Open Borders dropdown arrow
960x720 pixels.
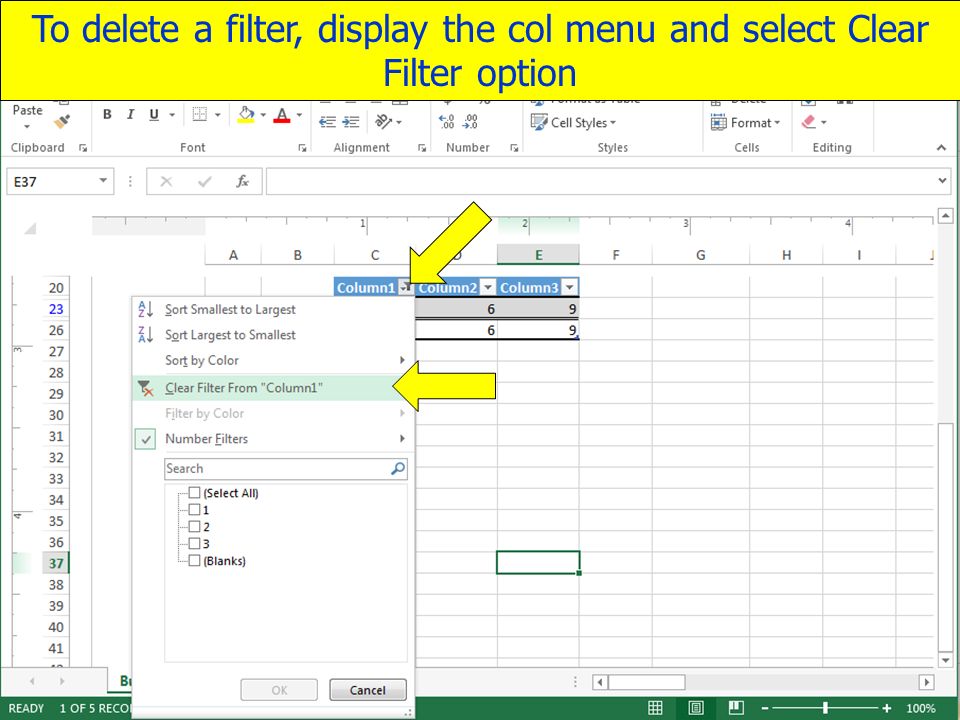(217, 114)
